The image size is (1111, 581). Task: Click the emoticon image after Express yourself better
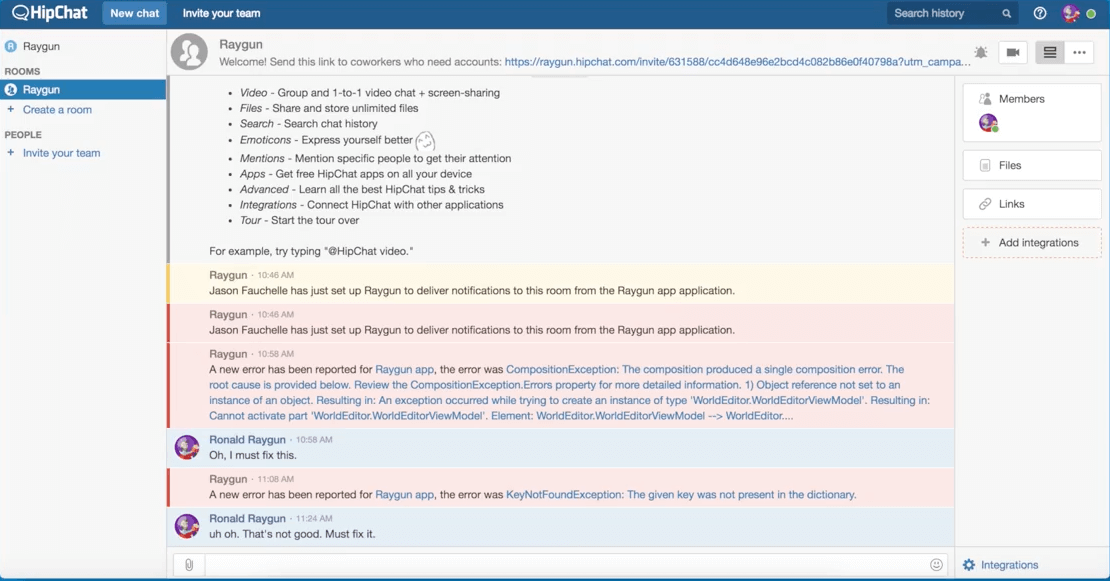point(425,141)
